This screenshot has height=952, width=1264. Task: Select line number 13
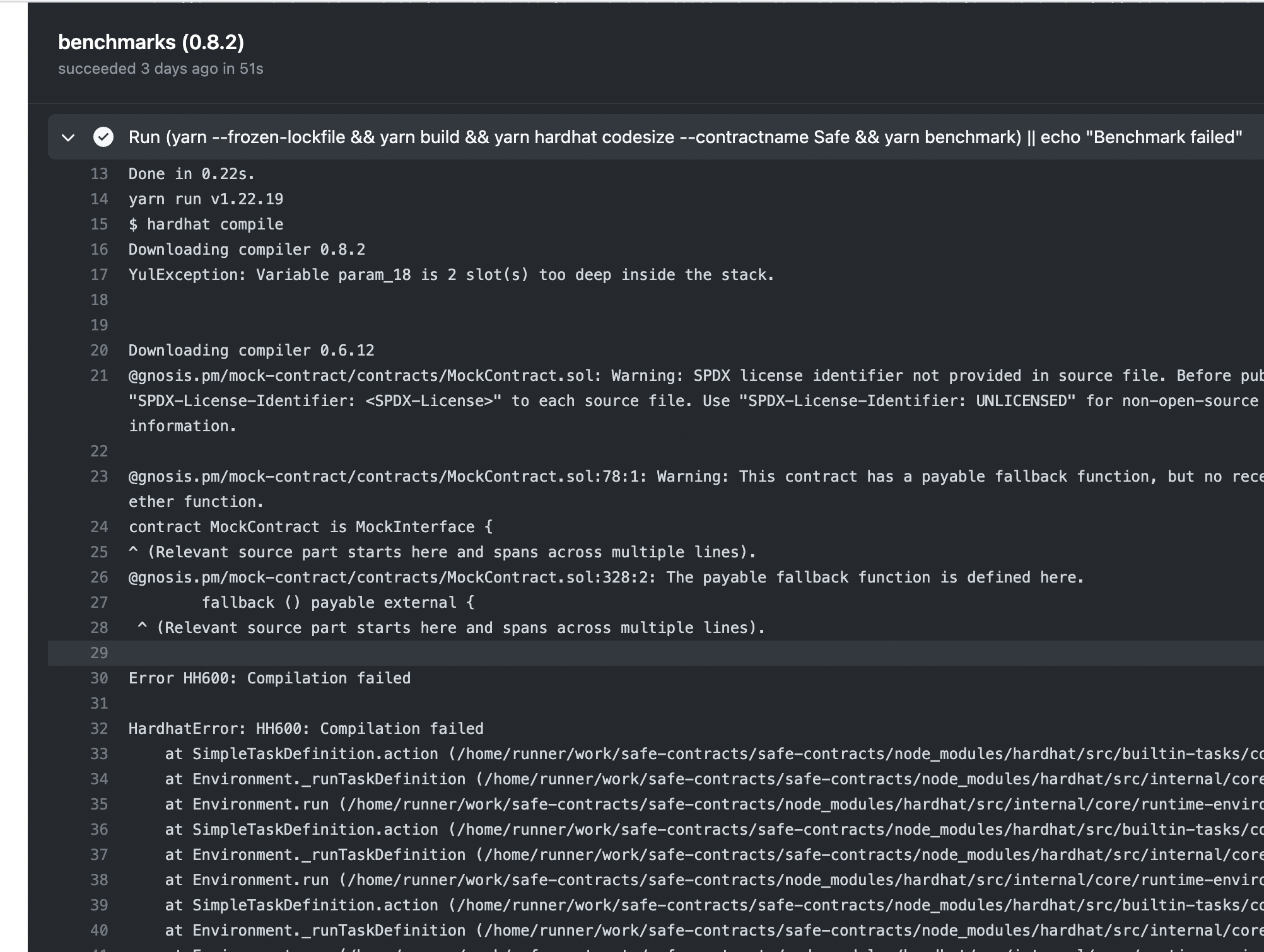pos(98,174)
